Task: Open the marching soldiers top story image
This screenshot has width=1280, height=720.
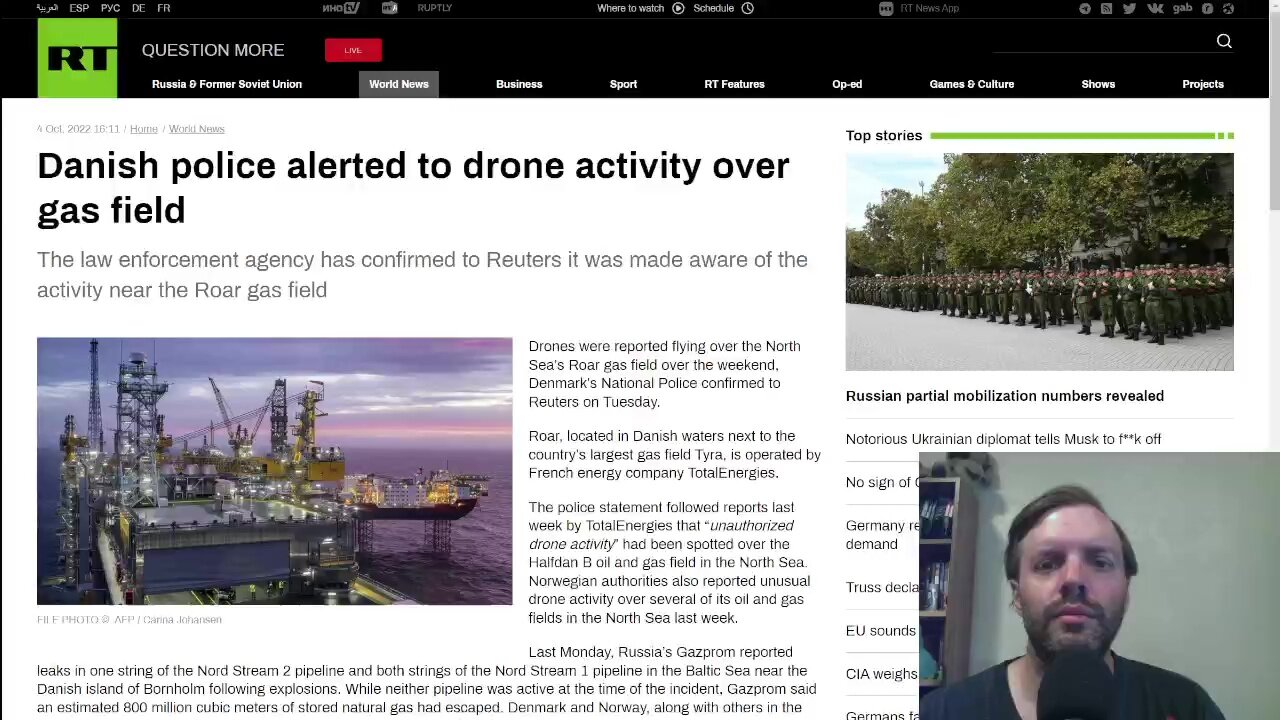Action: pyautogui.click(x=1039, y=262)
